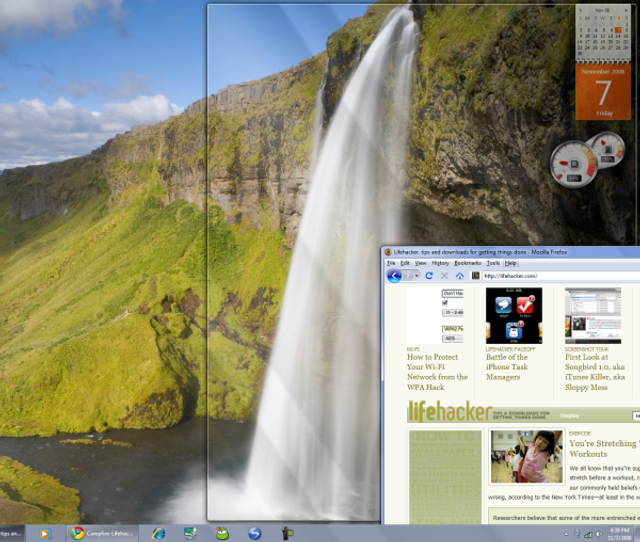Click the smaller memory gauge of the gadget
The image size is (640, 542).
click(608, 149)
